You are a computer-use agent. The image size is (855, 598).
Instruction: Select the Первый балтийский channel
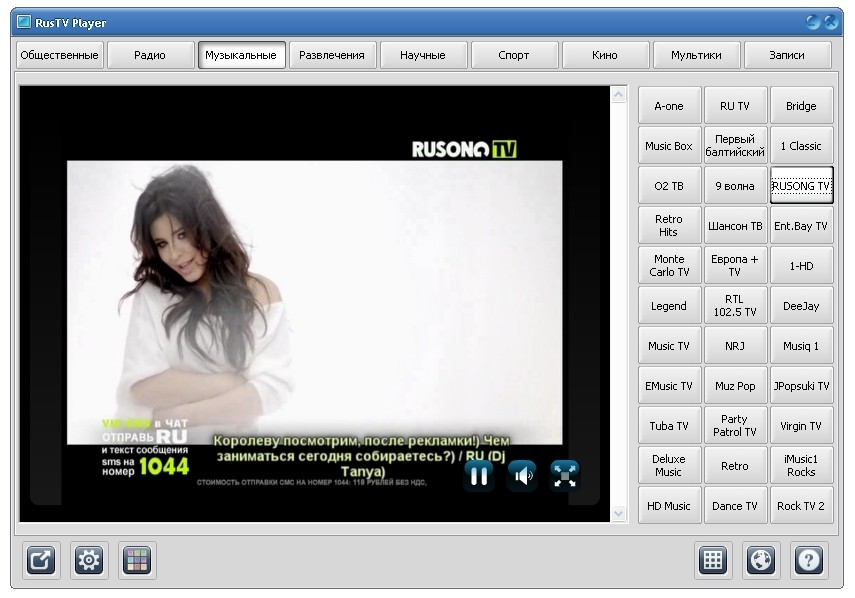point(735,146)
